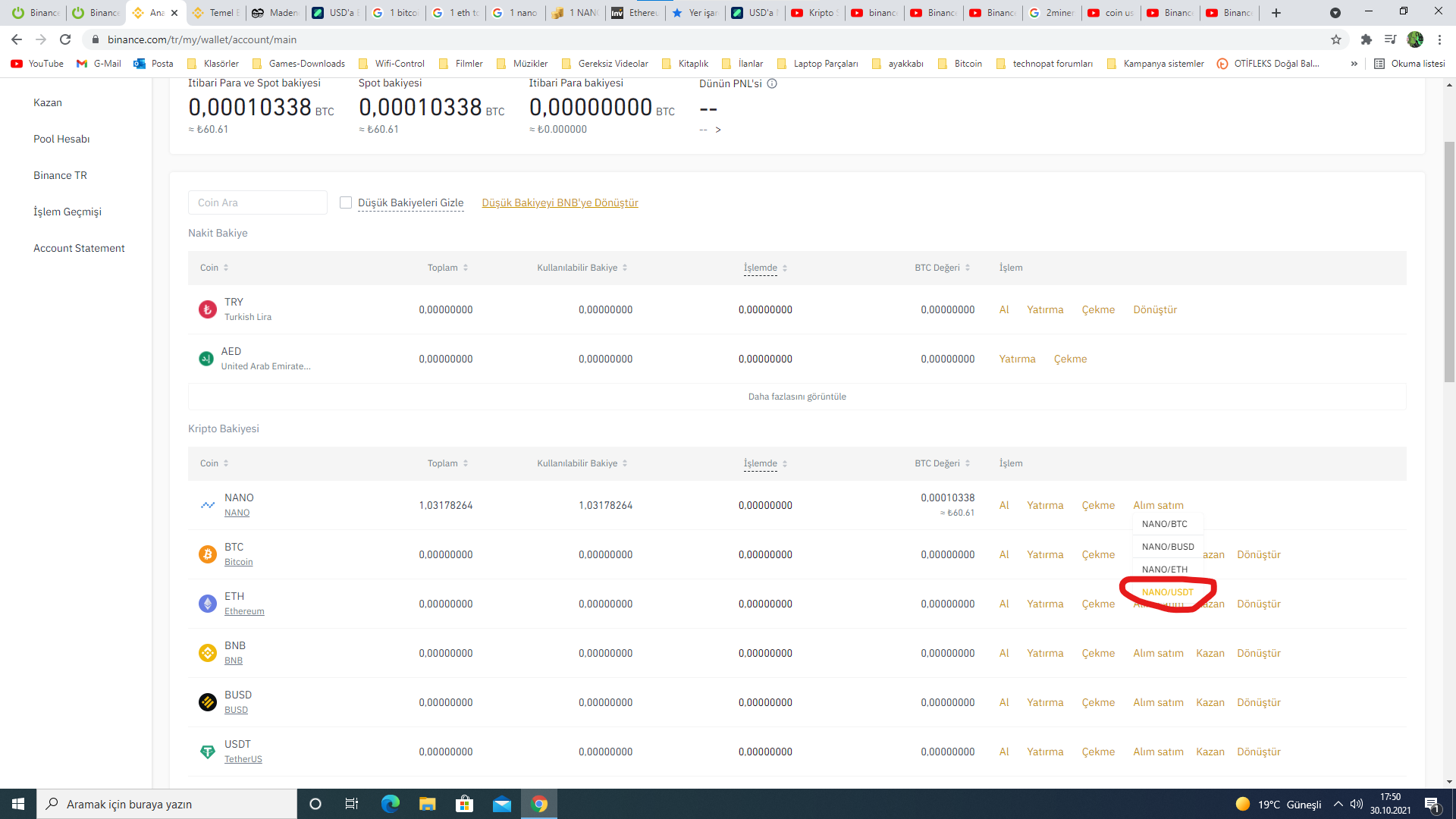Screen dimensions: 1456x819
Task: Click the Turkish Lira currency icon
Action: (x=207, y=309)
